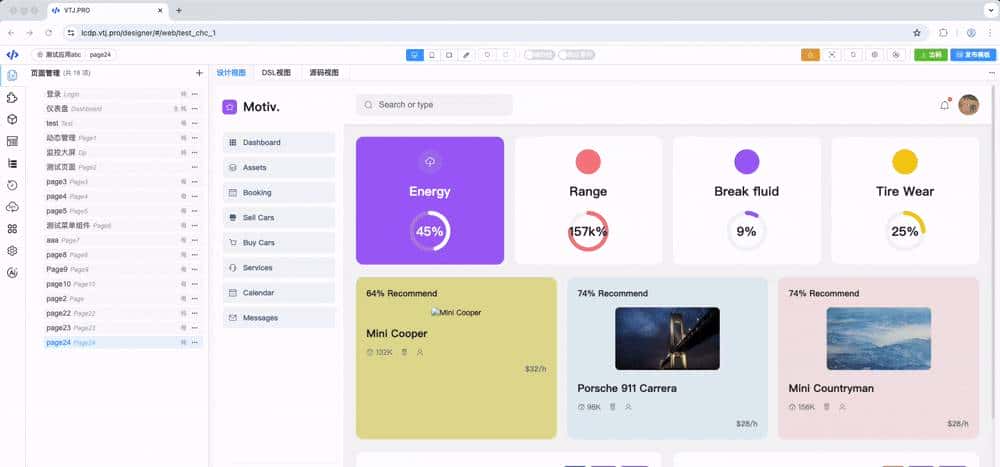Expand the ellipsis menu for page10
This screenshot has height=467, width=1000.
(194, 284)
